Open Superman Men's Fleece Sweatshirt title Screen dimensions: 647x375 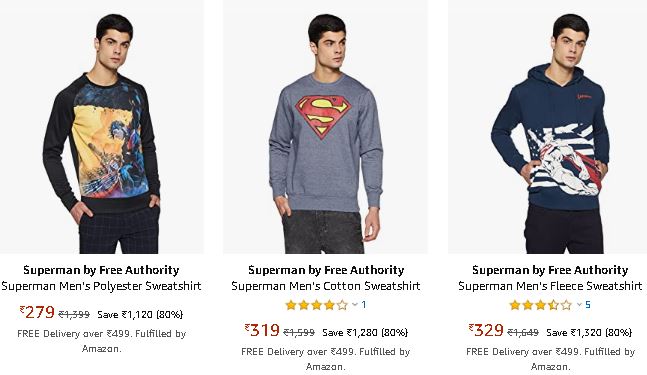[x=550, y=286]
